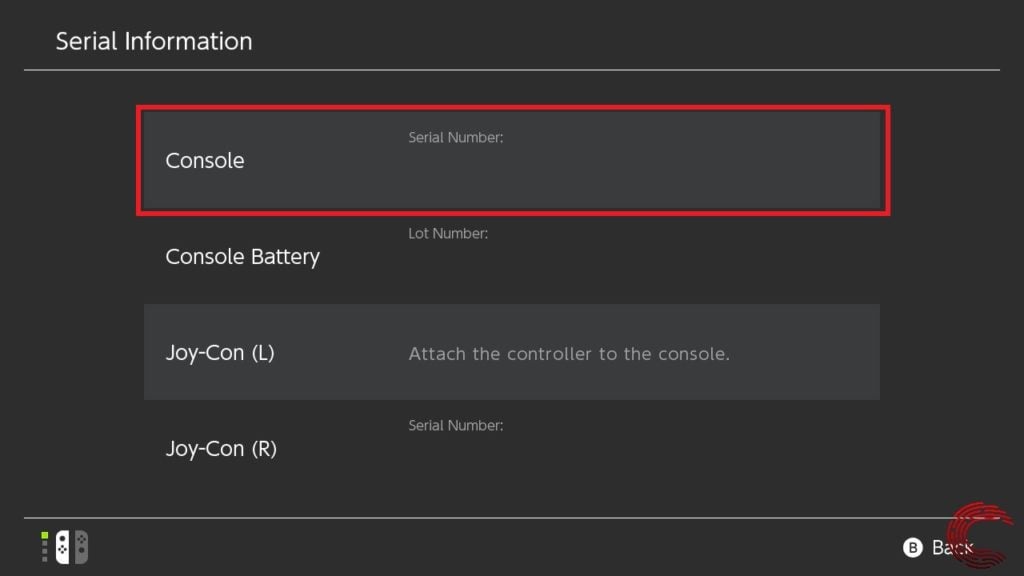The width and height of the screenshot is (1024, 576).
Task: Click the Serial Information heading
Action: pyautogui.click(x=153, y=41)
